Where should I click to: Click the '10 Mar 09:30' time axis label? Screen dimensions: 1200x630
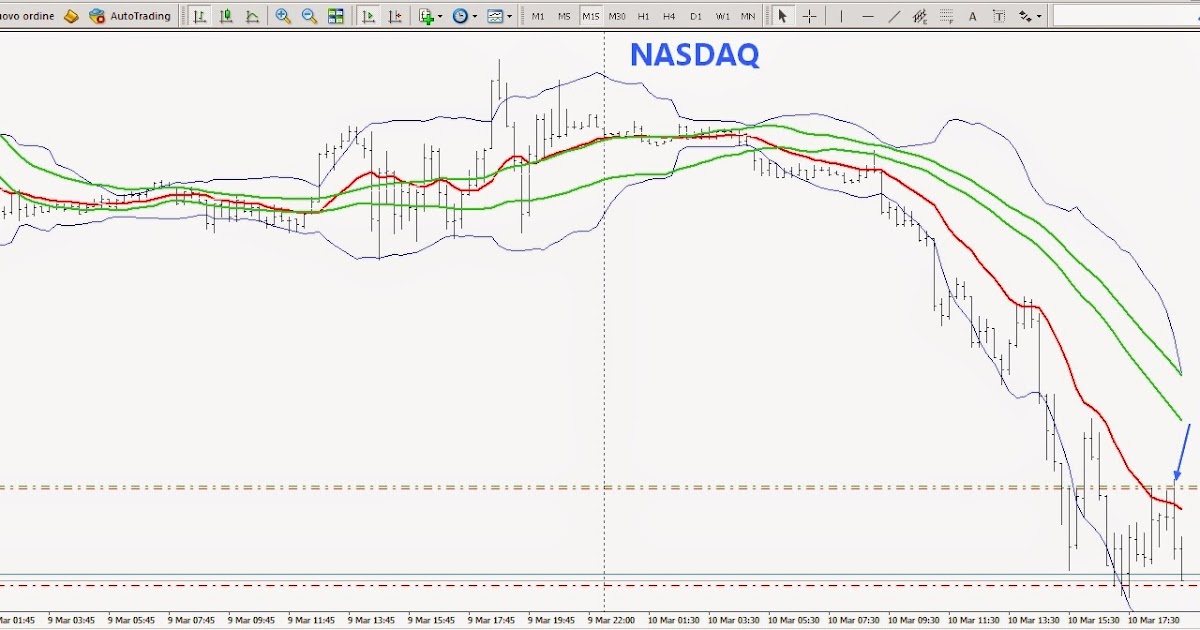click(x=914, y=621)
